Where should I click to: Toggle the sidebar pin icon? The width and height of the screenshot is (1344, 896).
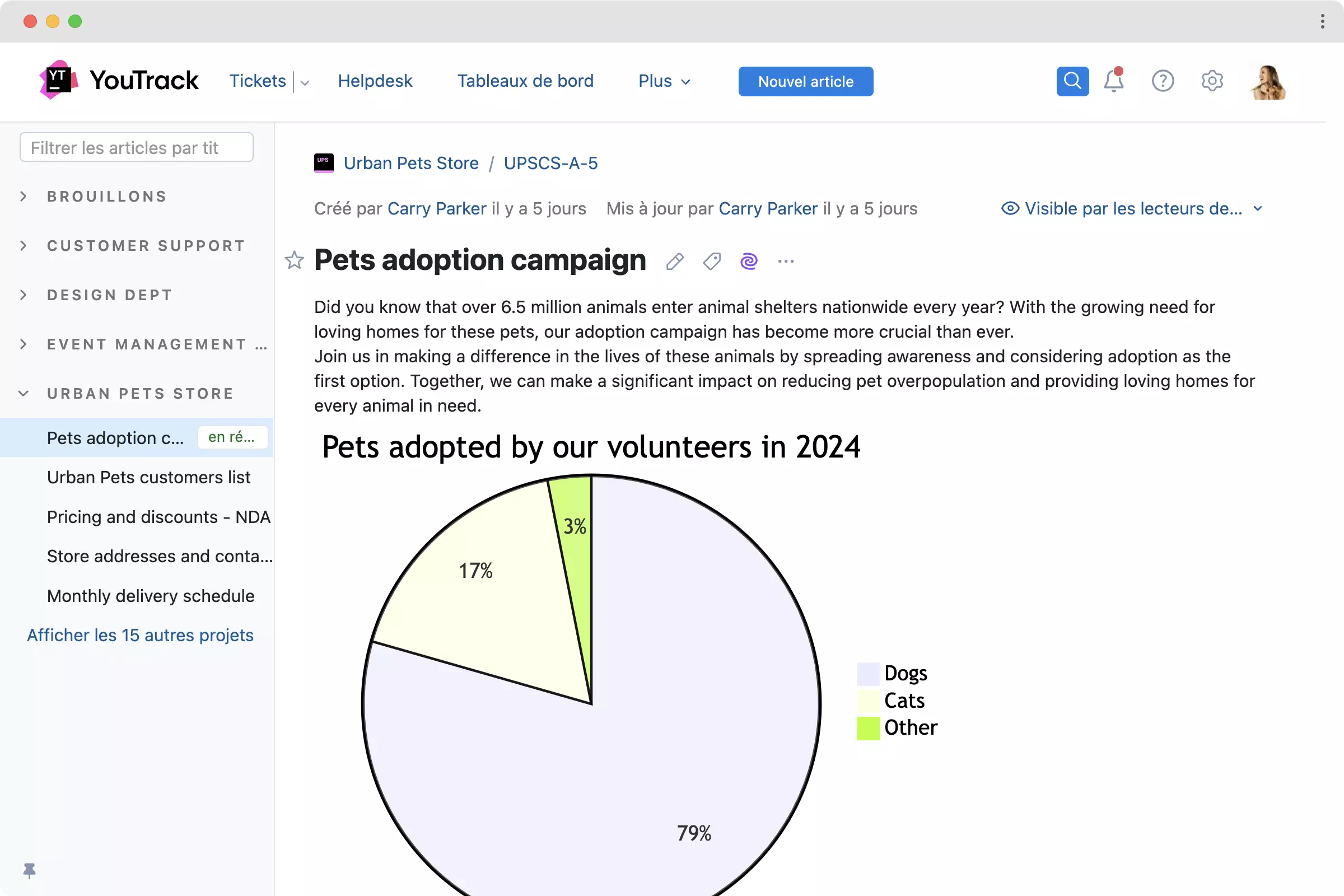pyautogui.click(x=29, y=870)
